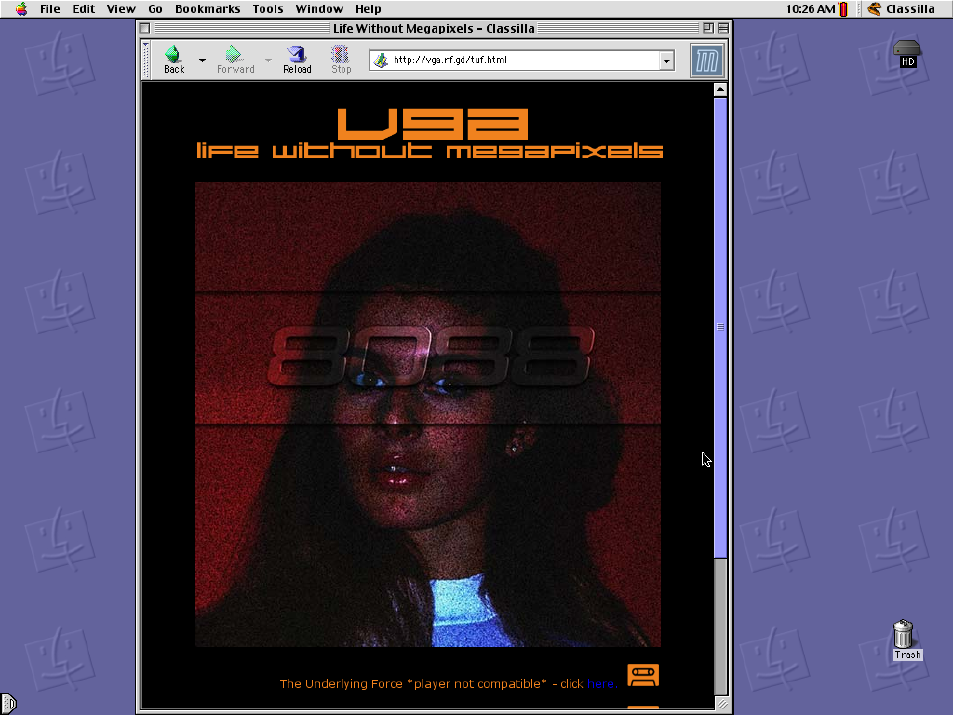Select the Trash desktop icon
953x715 pixels.
point(904,640)
